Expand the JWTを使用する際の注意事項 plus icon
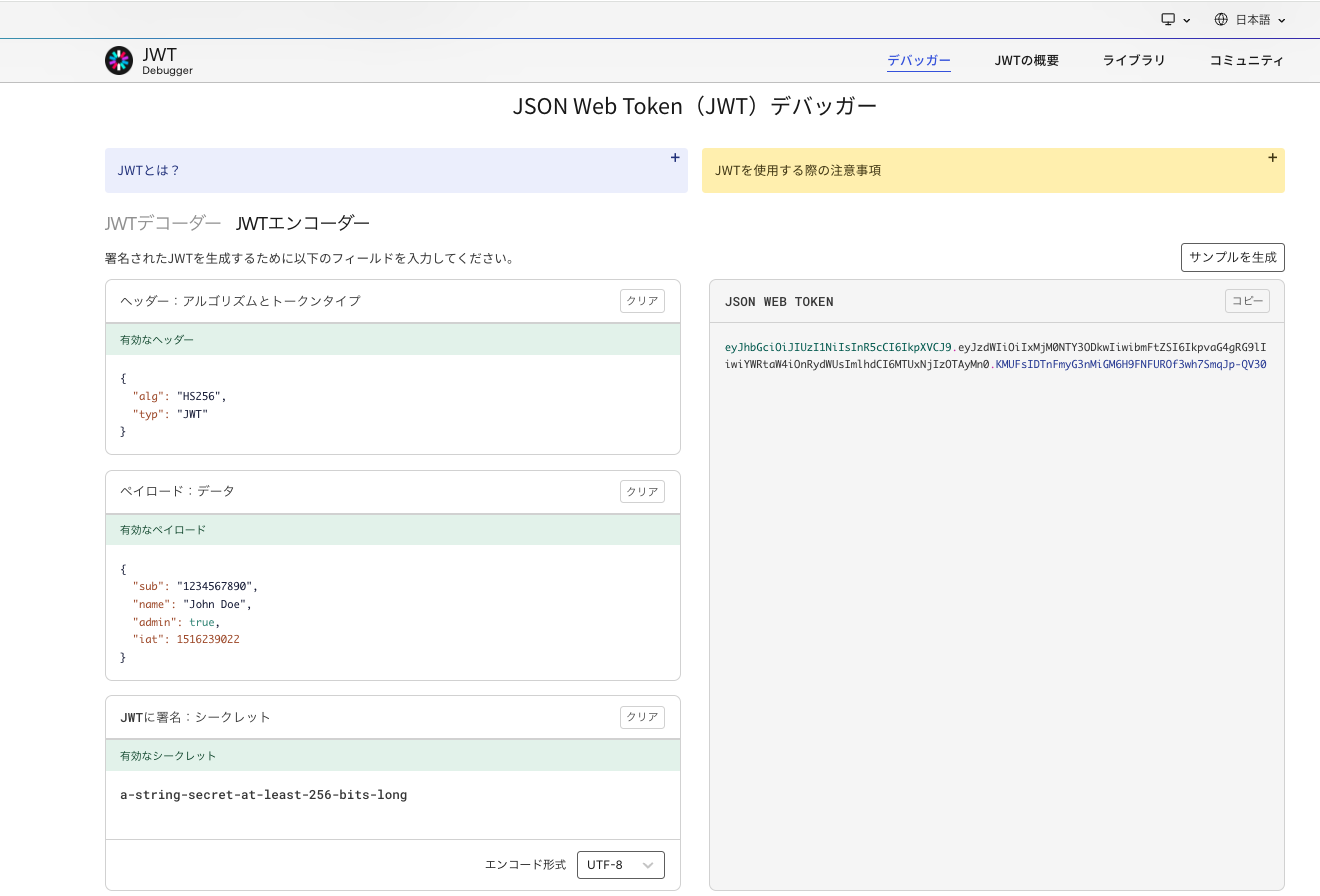 click(x=1272, y=158)
